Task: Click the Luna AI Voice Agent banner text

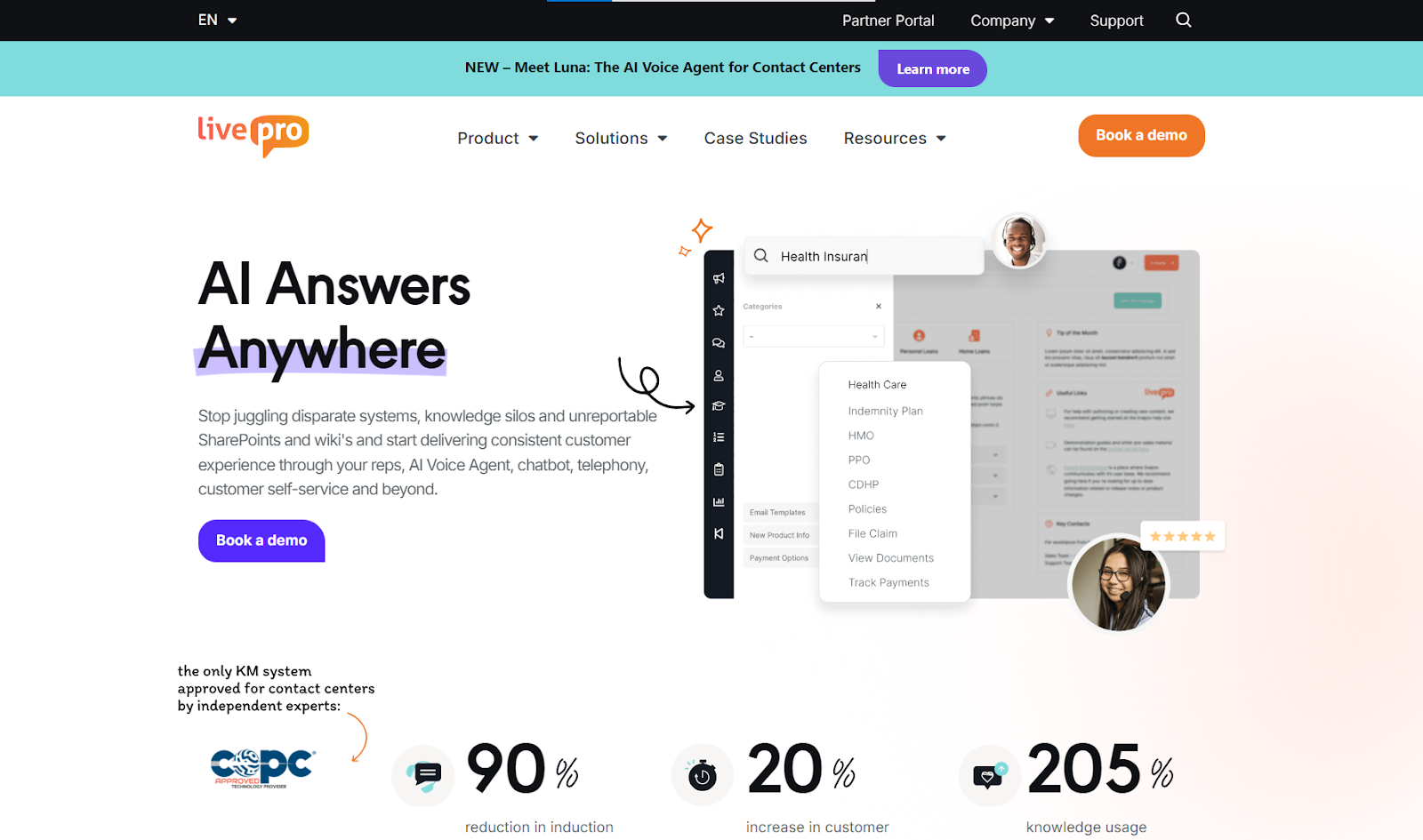Action: pyautogui.click(x=663, y=68)
